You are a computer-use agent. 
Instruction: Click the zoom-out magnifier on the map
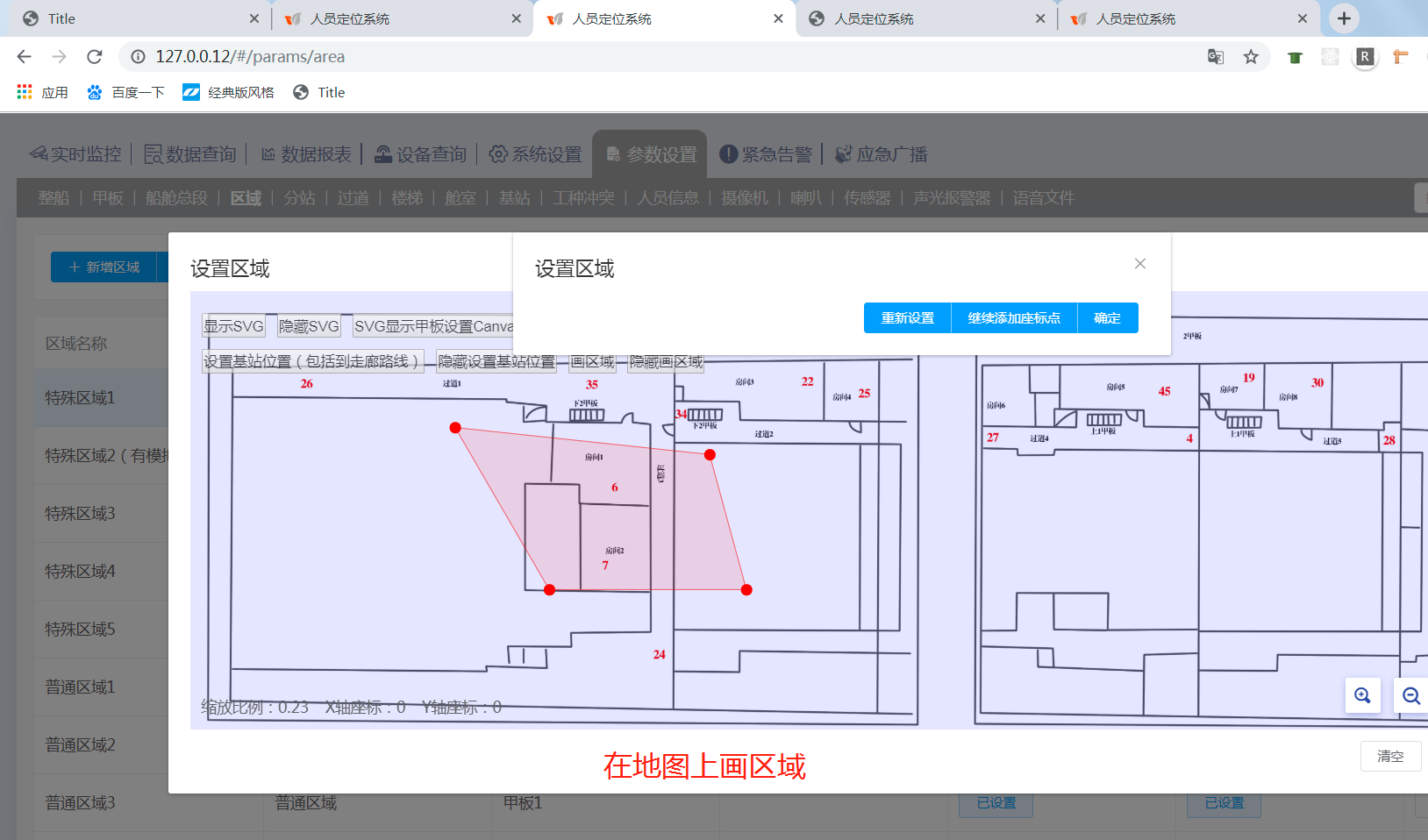pos(1410,695)
